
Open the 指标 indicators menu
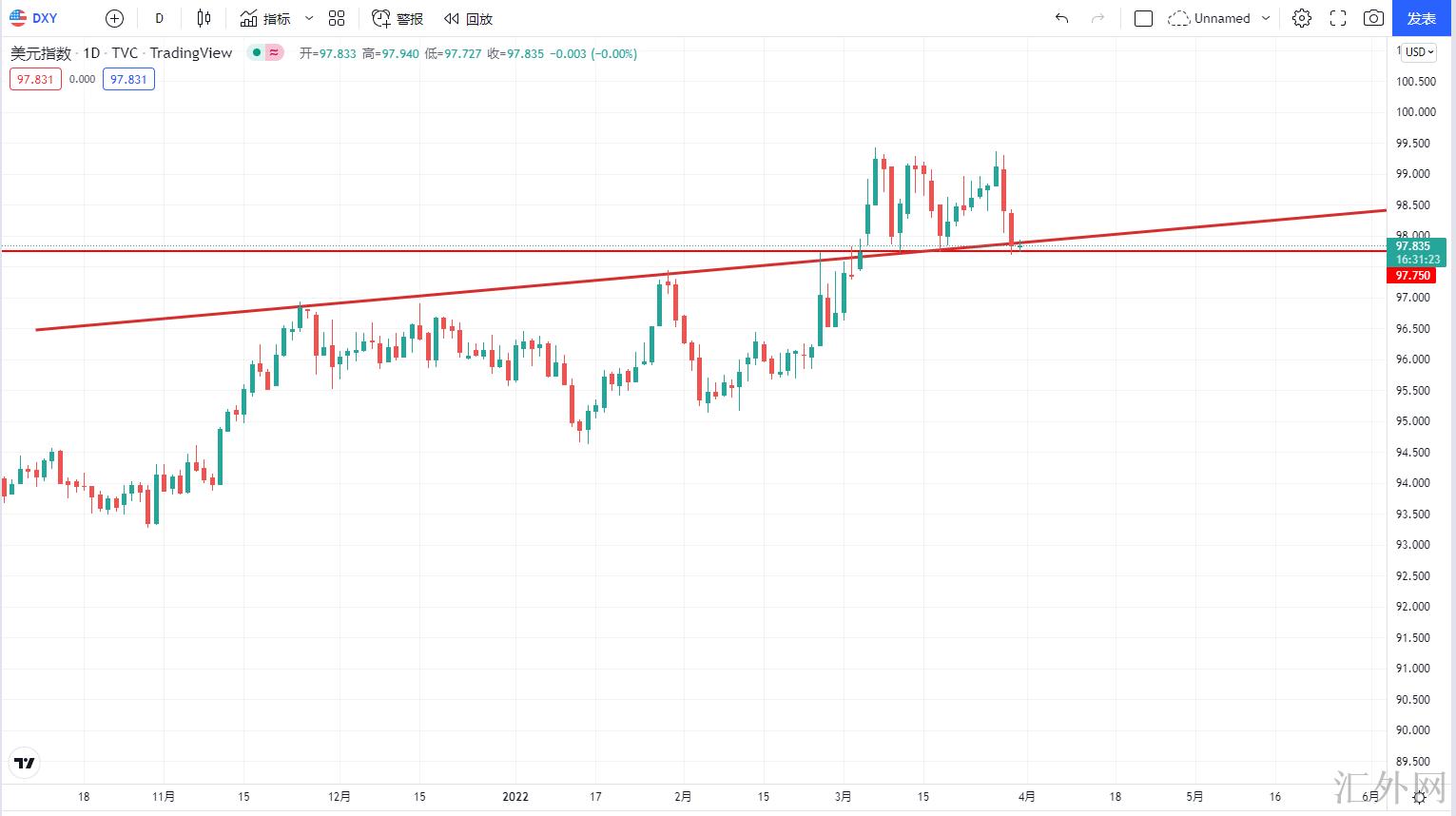[x=265, y=18]
